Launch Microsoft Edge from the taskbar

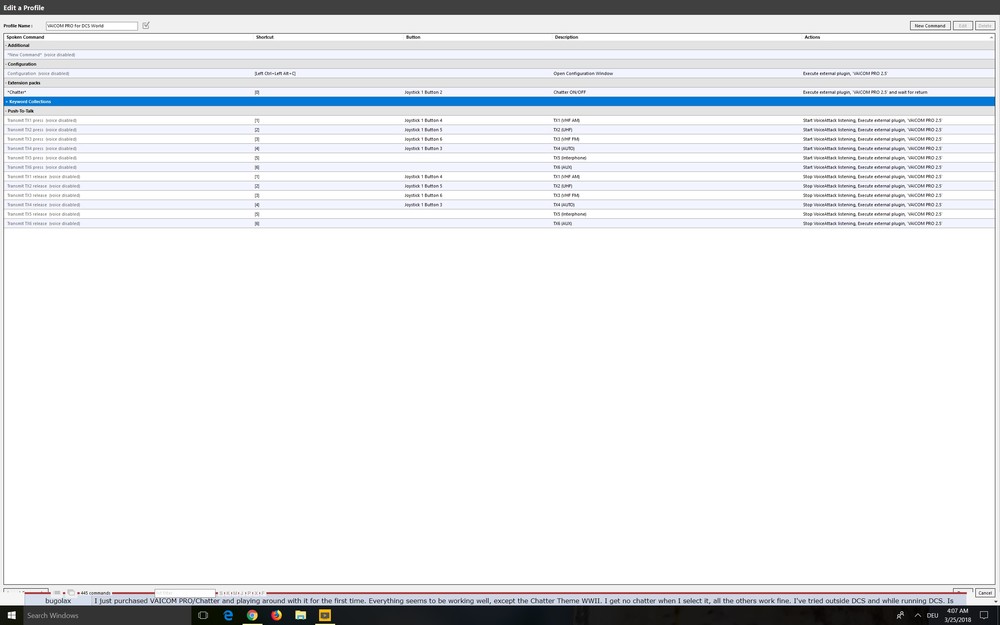(228, 615)
